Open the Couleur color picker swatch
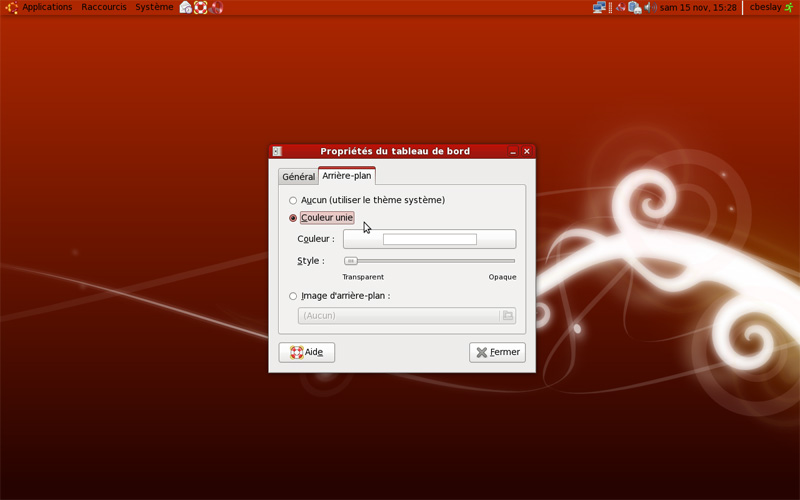 (430, 239)
